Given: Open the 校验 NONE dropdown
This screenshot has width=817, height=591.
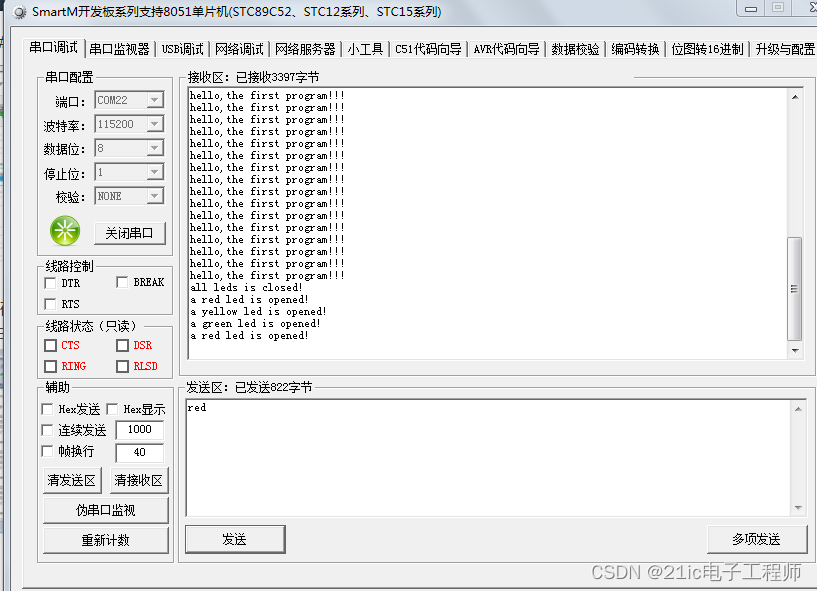Looking at the screenshot, I should [155, 196].
